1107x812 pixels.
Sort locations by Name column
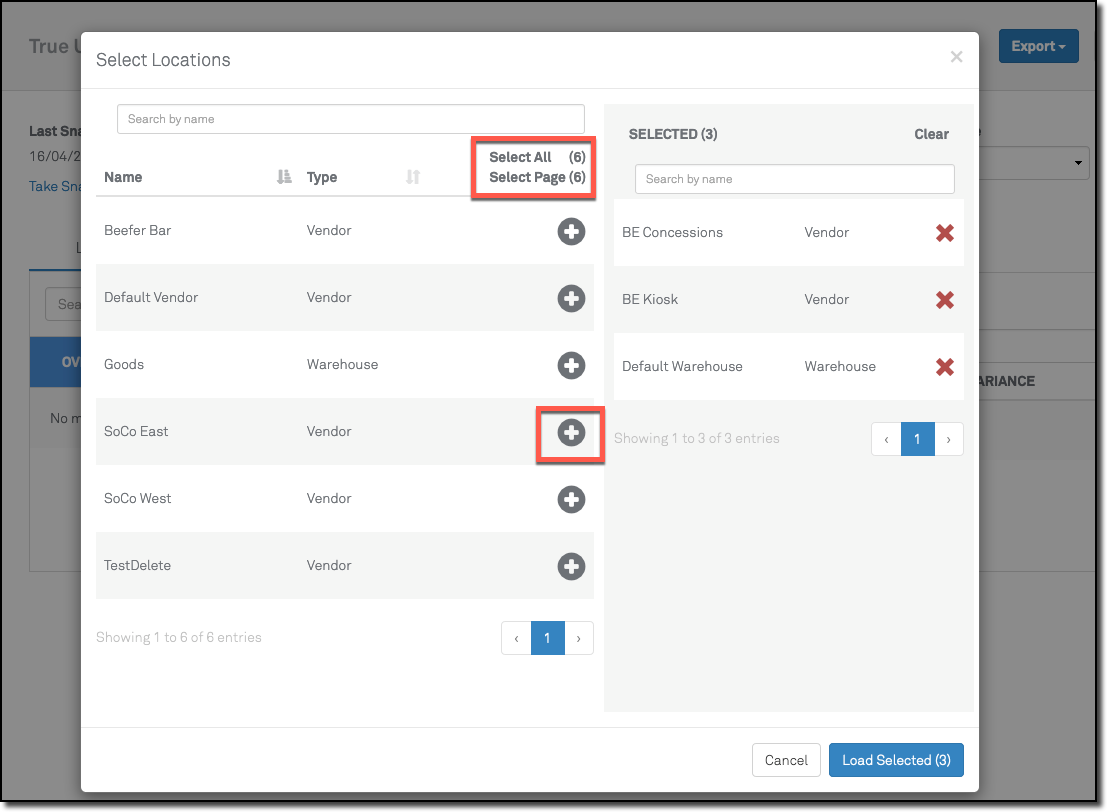(284, 177)
